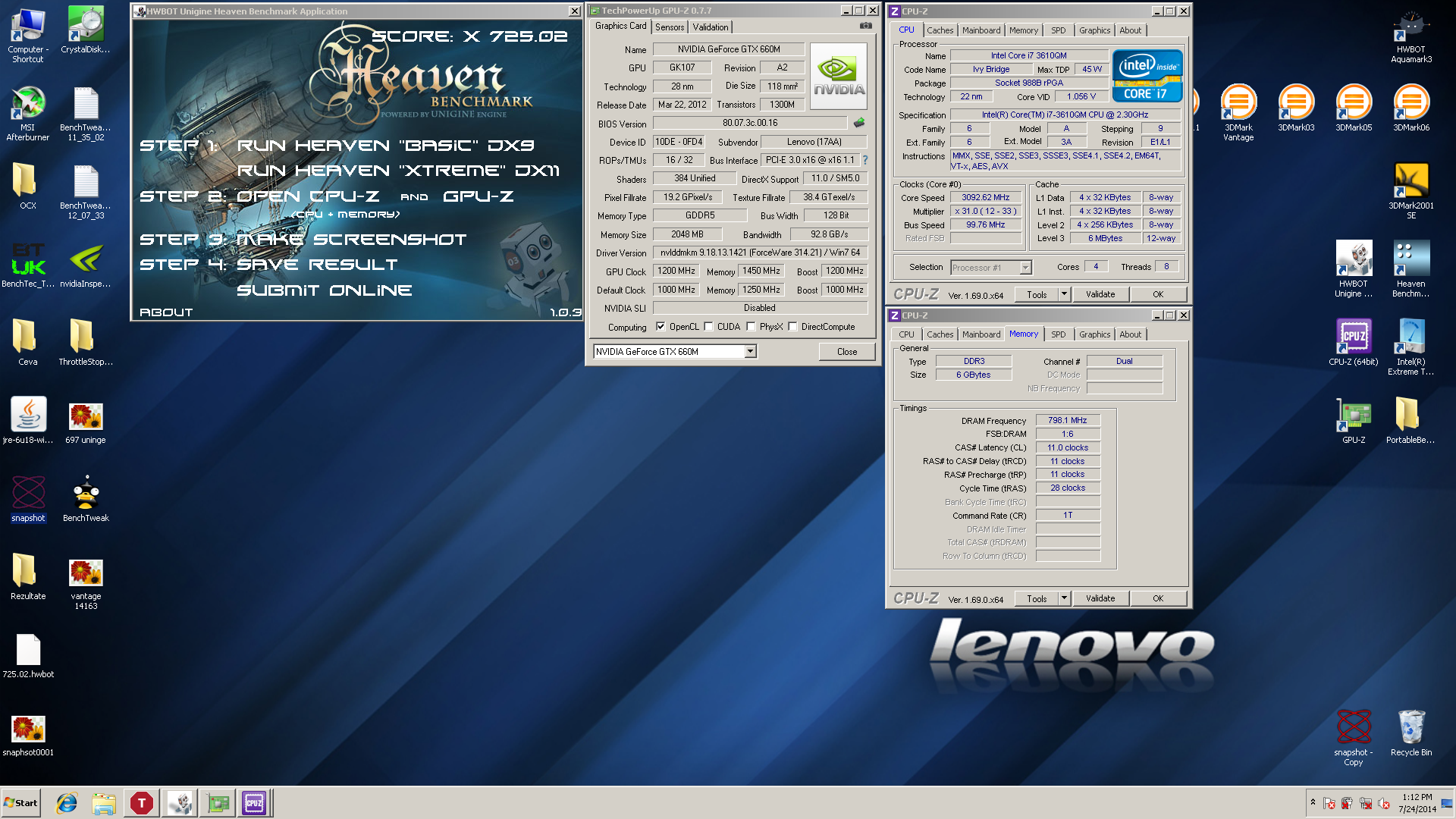Switch to Sensors tab in GPU-Z
The height and width of the screenshot is (819, 1456).
(x=670, y=27)
